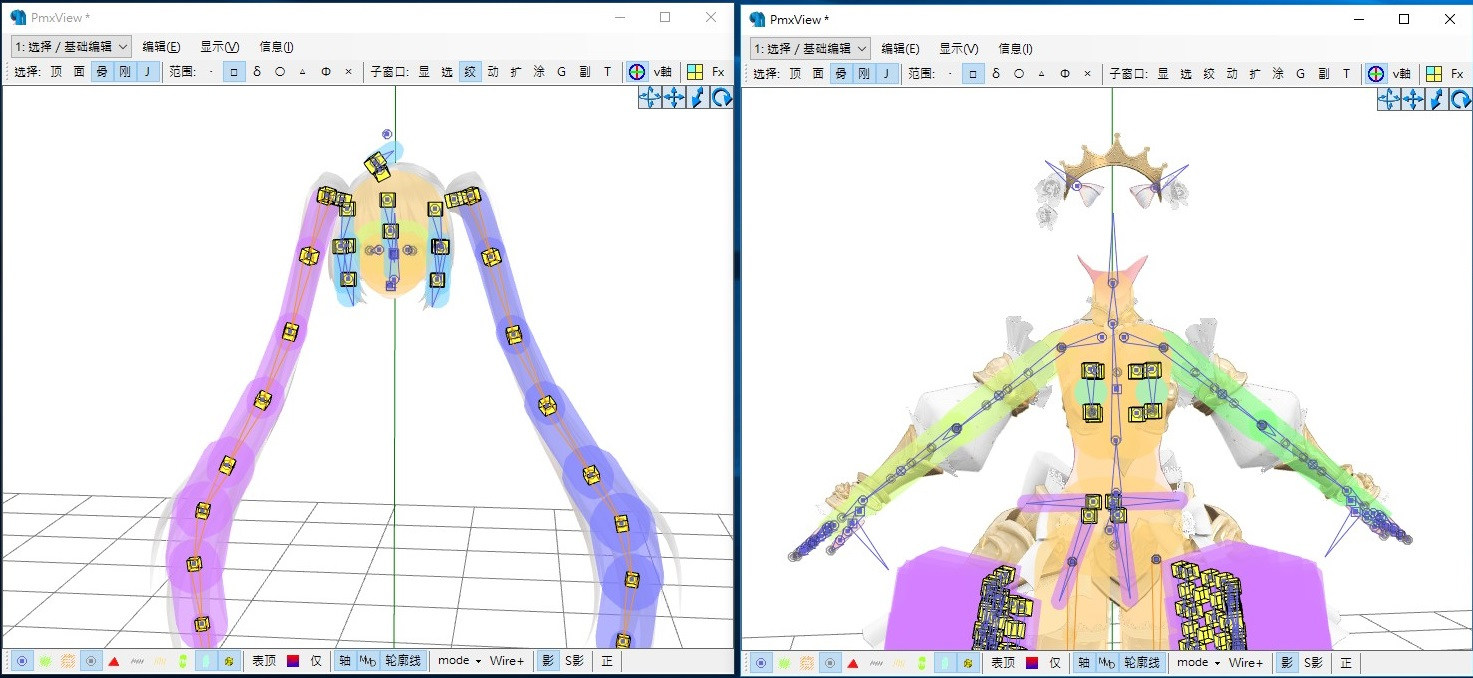Open the morph (动) subwindow icon
The height and width of the screenshot is (678, 1473).
495,73
